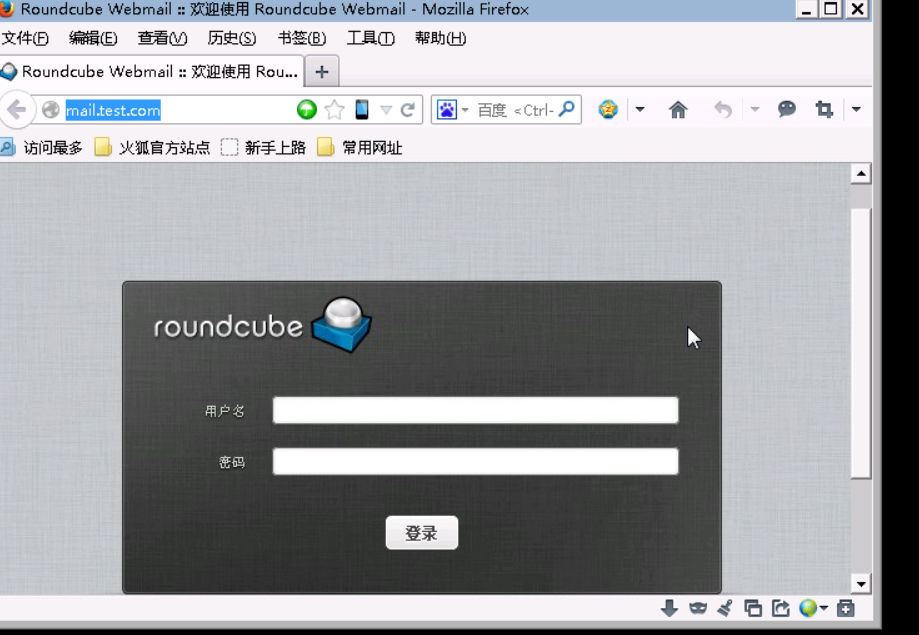Screen dimensions: 919x635
Task: Open the 文件(F) menu
Action: tap(25, 38)
